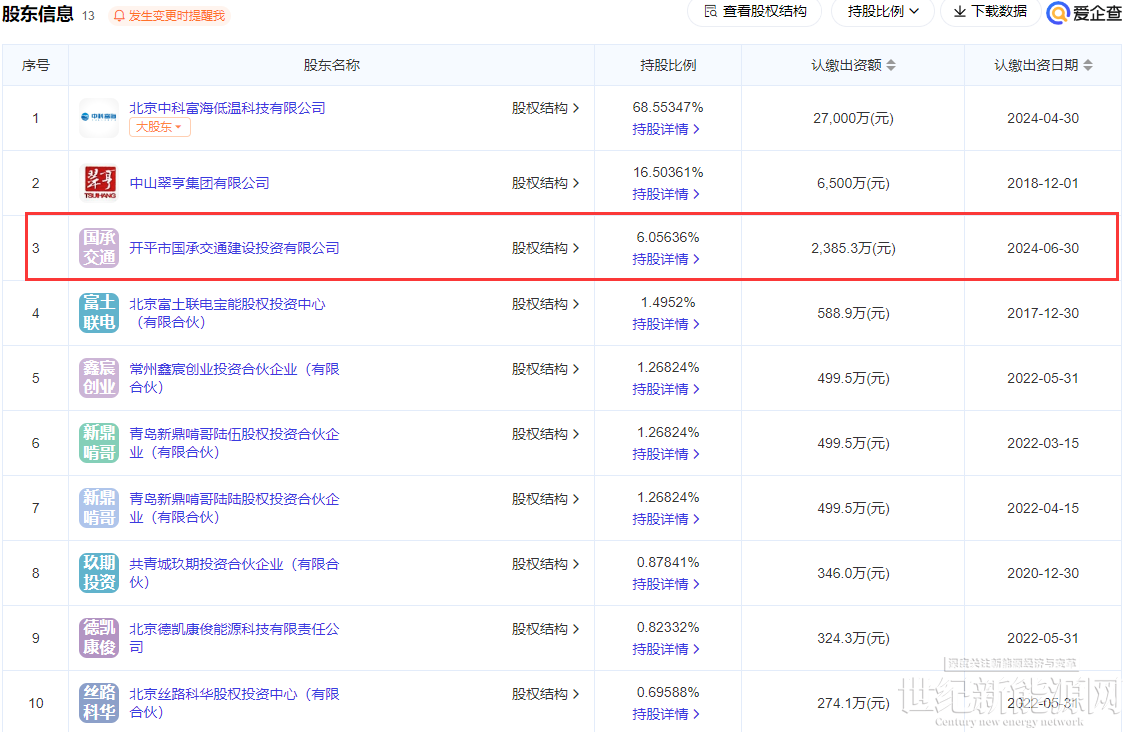Image resolution: width=1129 pixels, height=732 pixels.
Task: Open the 持股比例 dropdown filter
Action: (882, 11)
